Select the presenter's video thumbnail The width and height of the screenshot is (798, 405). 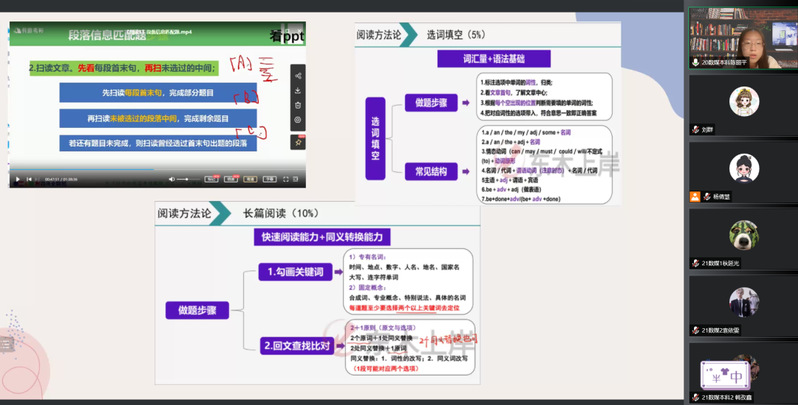[x=741, y=35]
